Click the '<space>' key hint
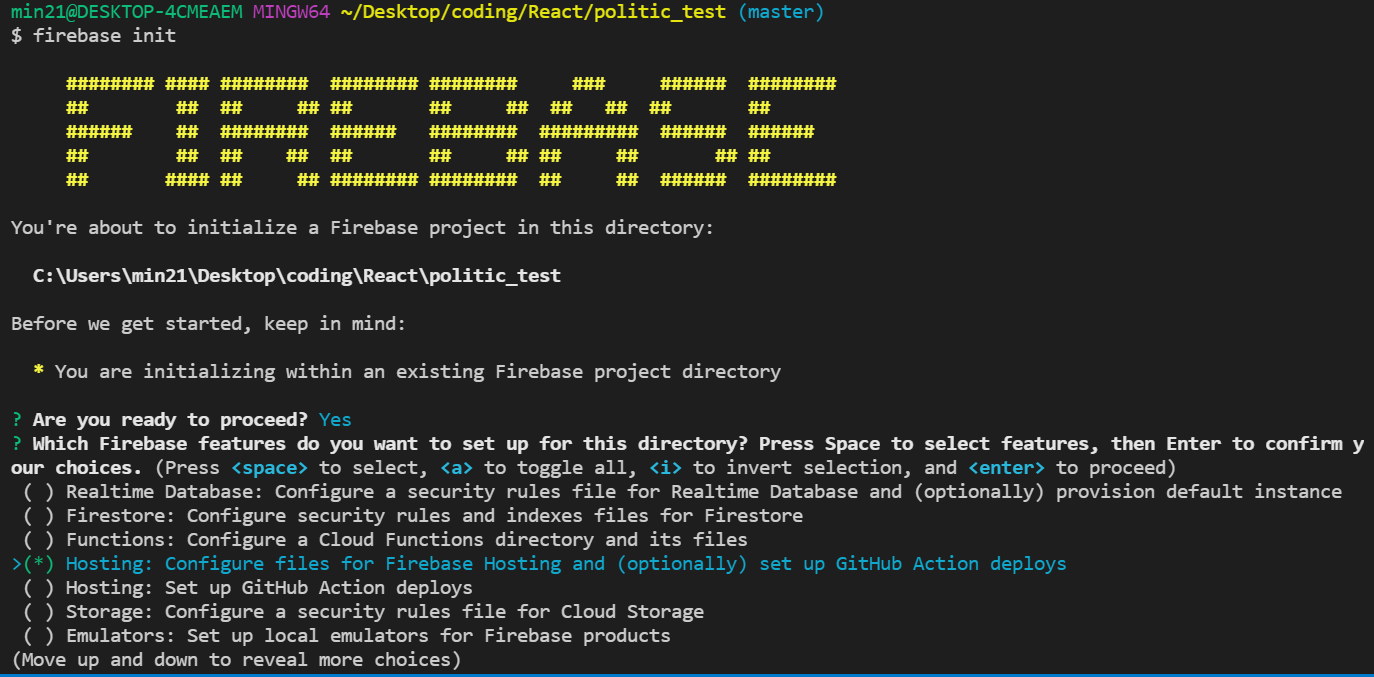The width and height of the screenshot is (1374, 677). click(269, 468)
